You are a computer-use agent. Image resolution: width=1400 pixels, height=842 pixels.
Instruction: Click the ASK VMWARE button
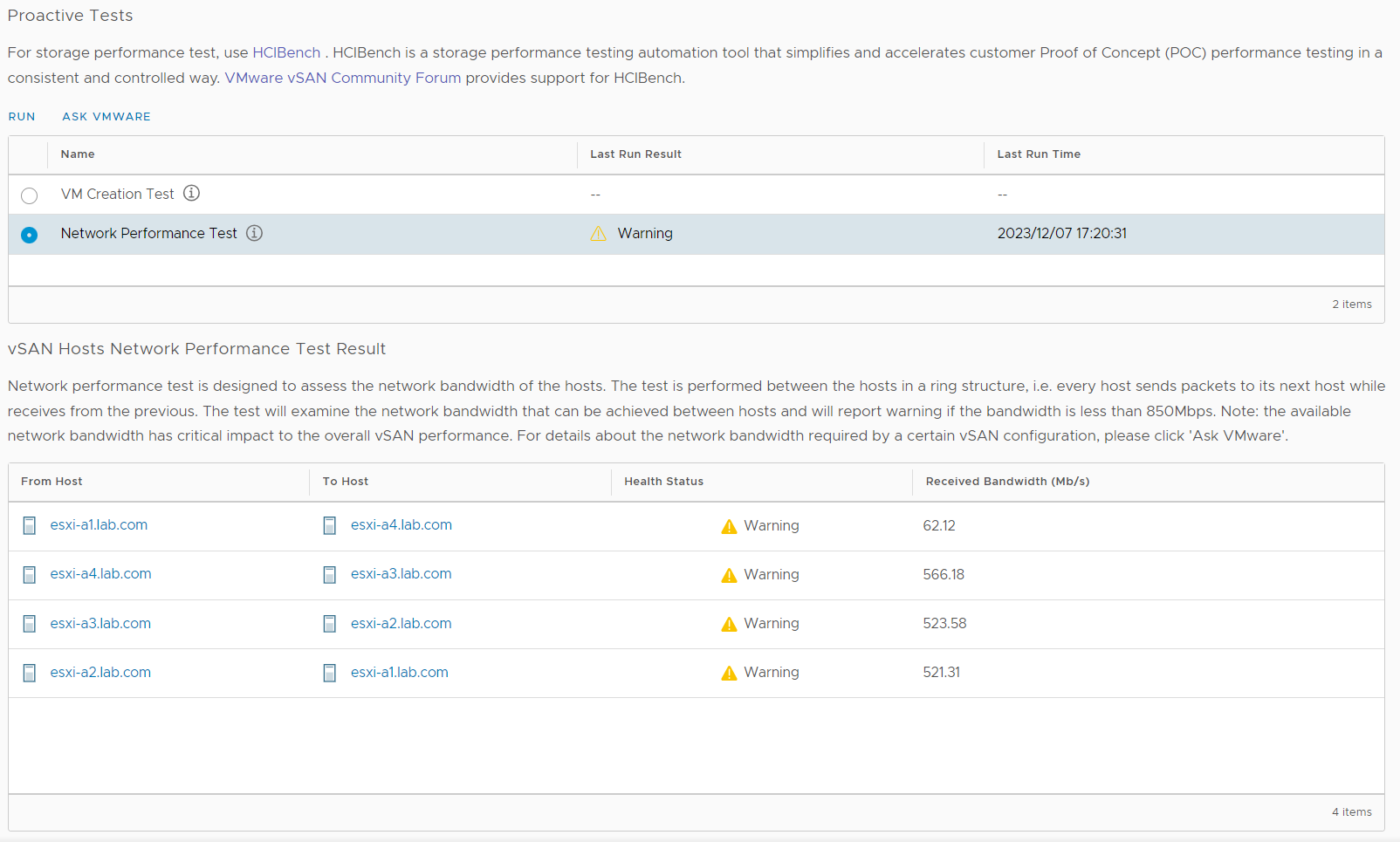tap(106, 117)
